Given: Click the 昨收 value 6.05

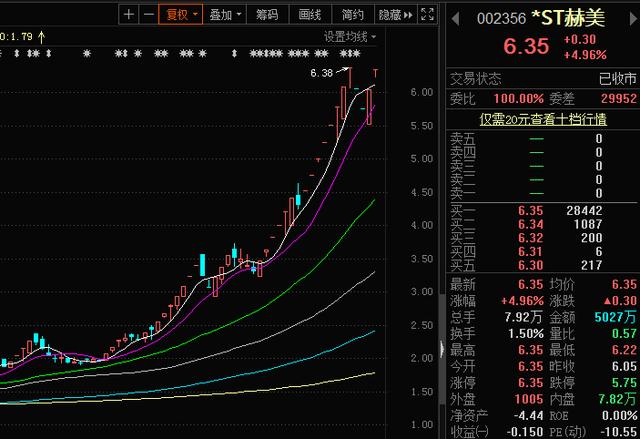Looking at the screenshot, I should [624, 366].
